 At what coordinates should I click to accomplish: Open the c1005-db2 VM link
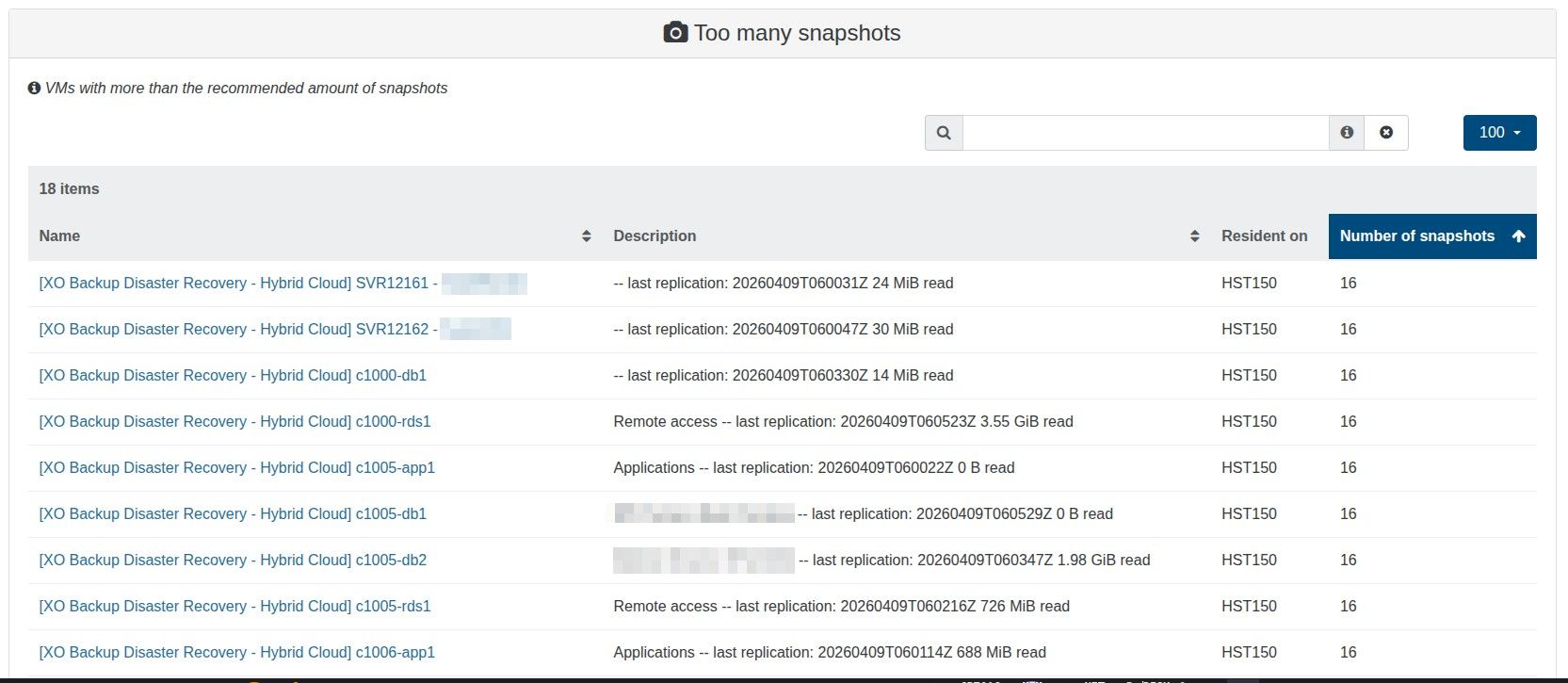point(233,561)
